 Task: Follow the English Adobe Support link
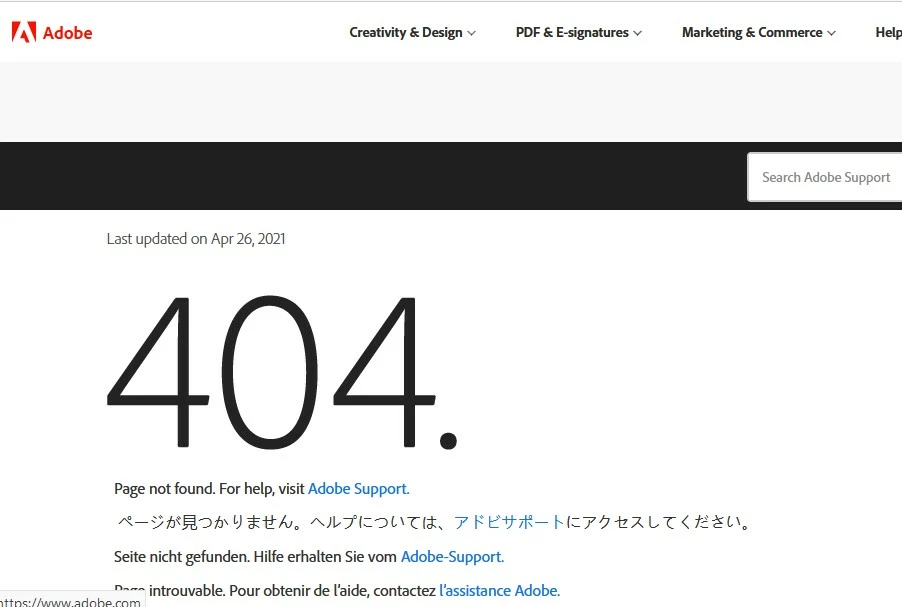[358, 488]
